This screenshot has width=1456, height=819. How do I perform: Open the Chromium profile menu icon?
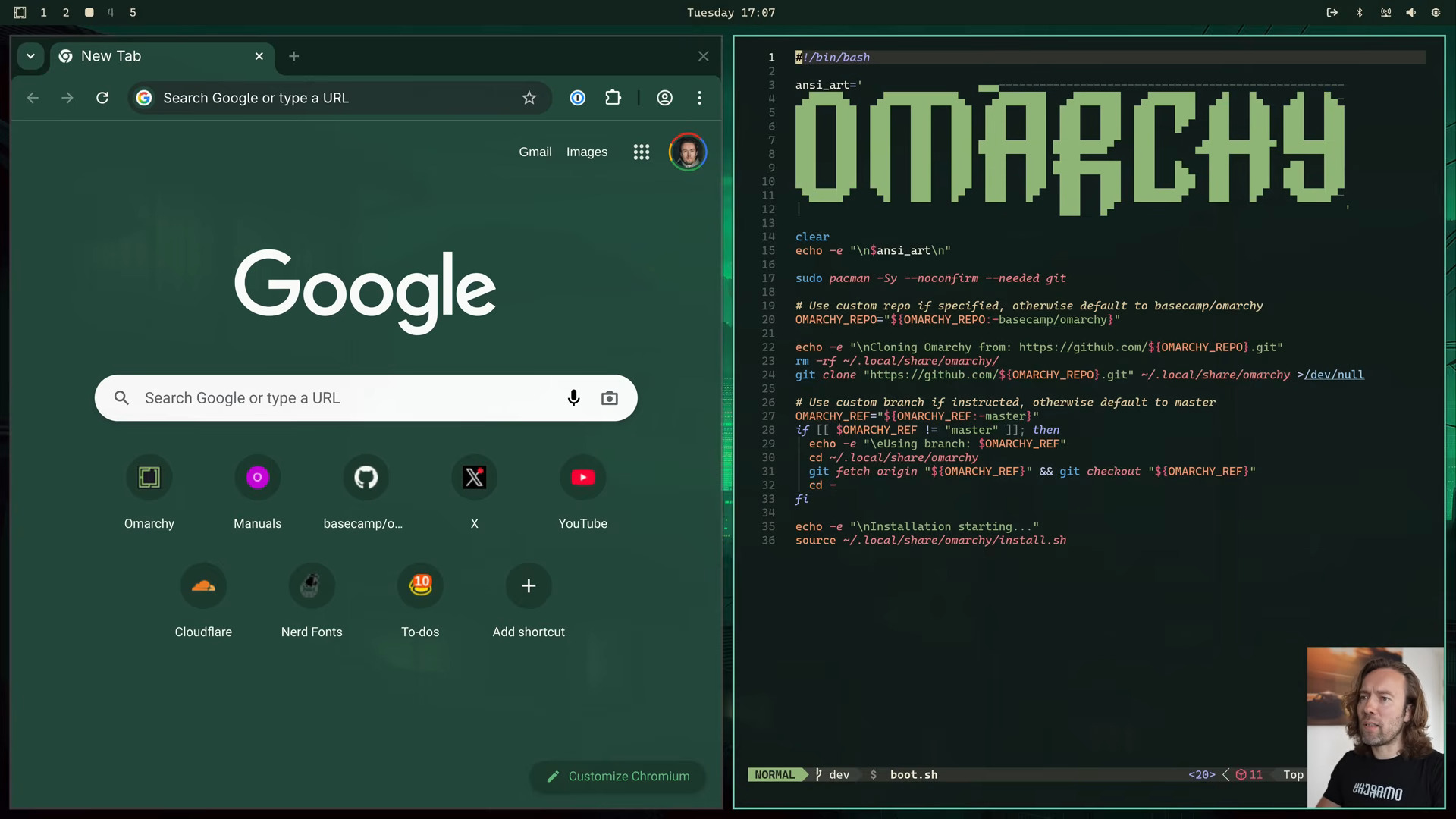coord(664,98)
